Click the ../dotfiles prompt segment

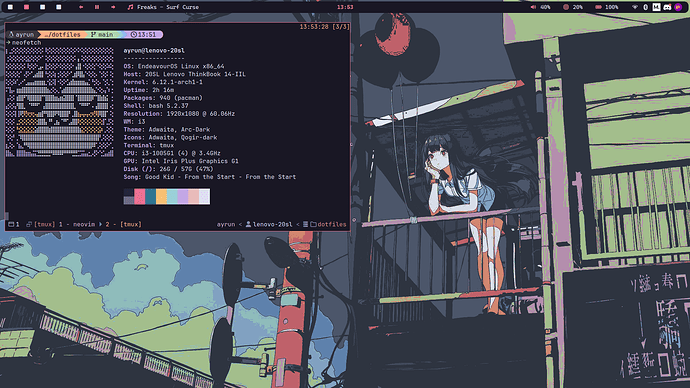62,34
